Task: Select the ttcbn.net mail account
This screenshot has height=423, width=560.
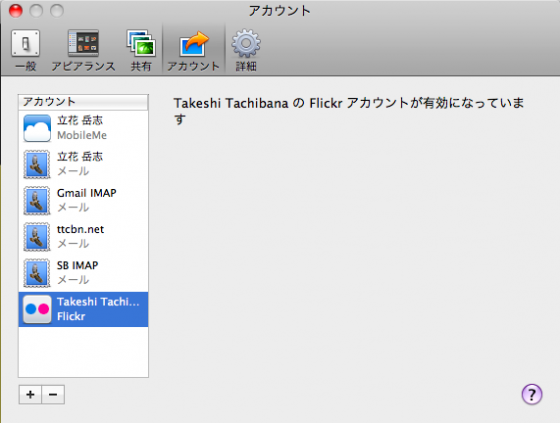Action: click(x=83, y=237)
